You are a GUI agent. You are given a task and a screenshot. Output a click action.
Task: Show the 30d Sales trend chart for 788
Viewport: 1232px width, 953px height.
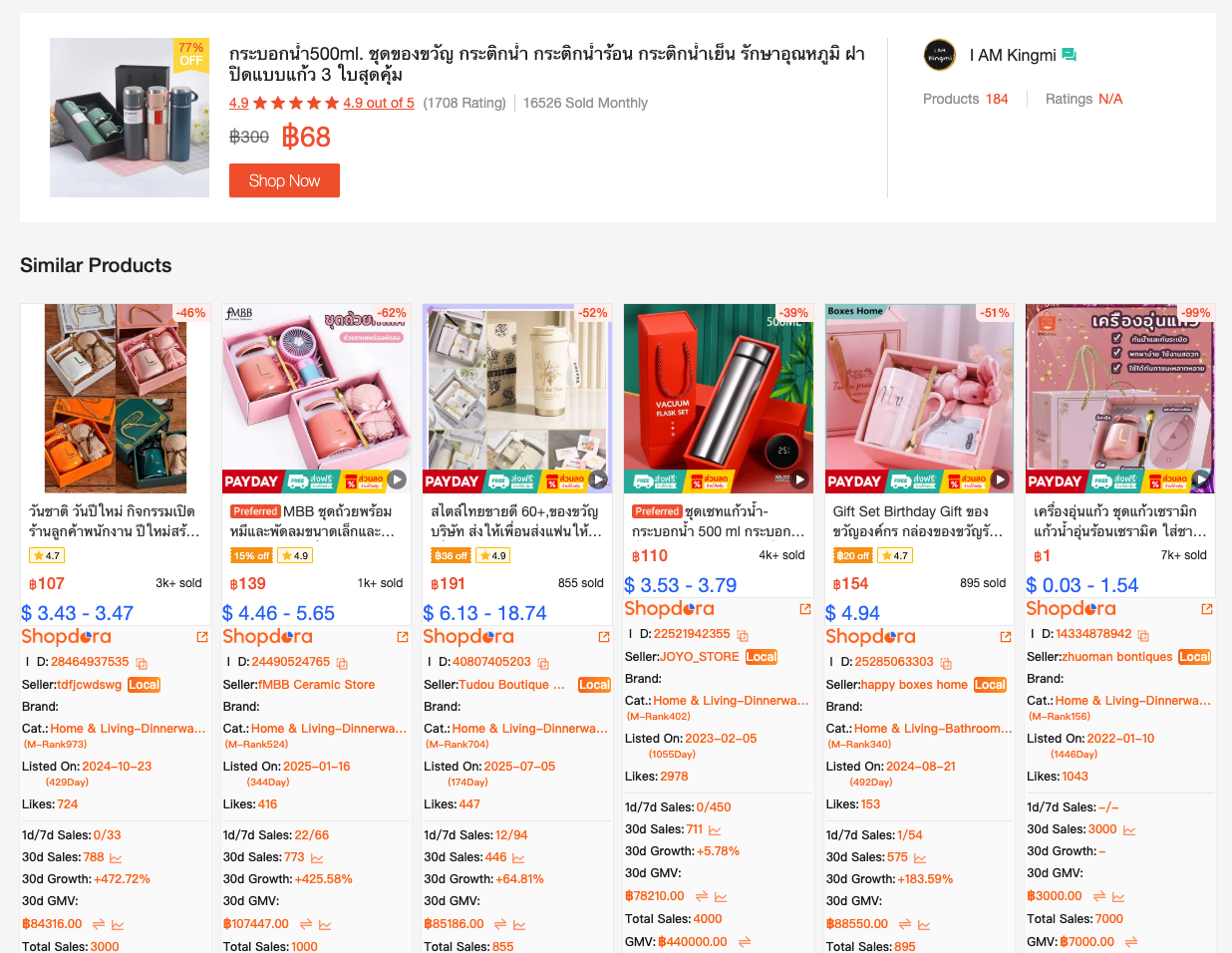[116, 858]
